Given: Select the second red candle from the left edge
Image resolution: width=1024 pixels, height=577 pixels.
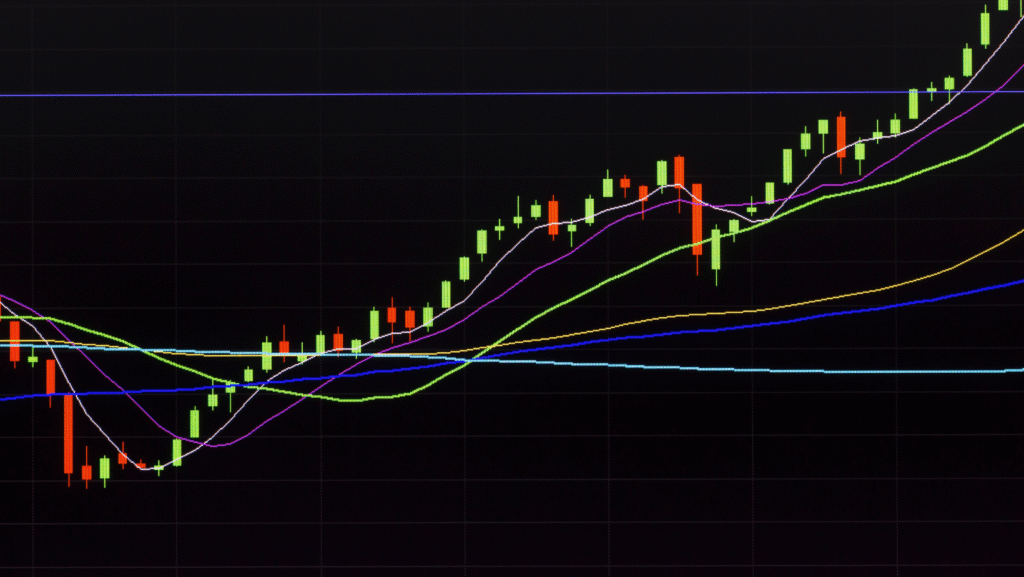Looking at the screenshot, I should [50, 377].
